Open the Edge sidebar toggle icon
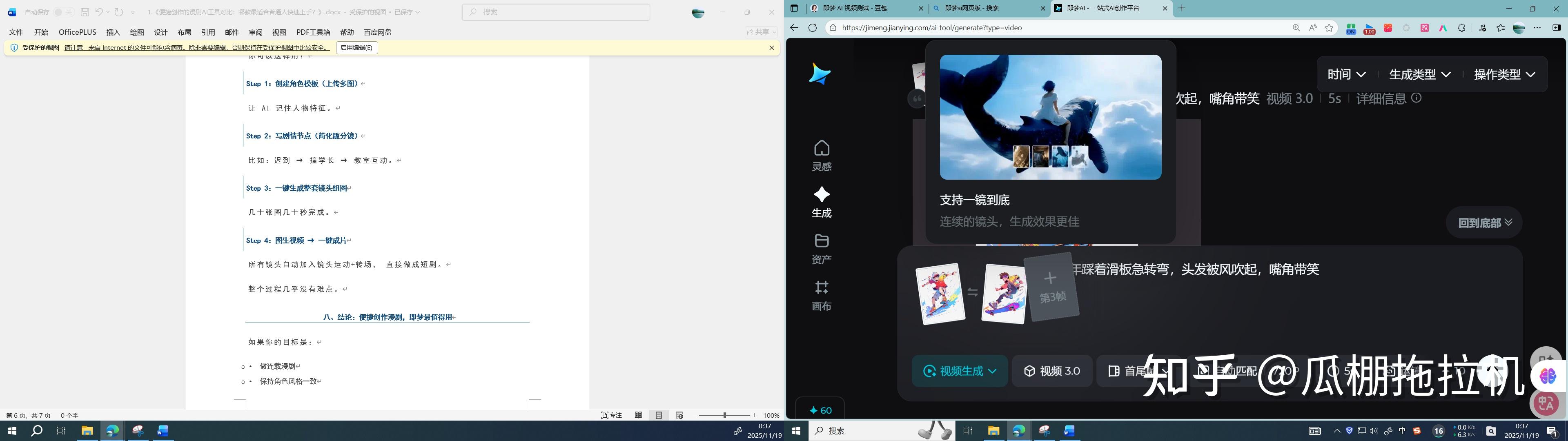The image size is (1568, 441). click(1557, 27)
